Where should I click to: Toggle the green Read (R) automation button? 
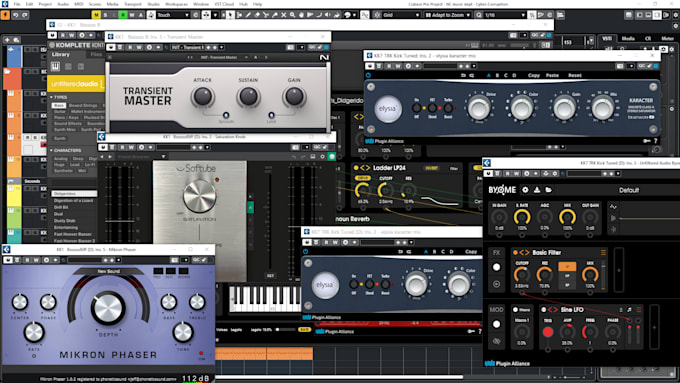click(123, 15)
